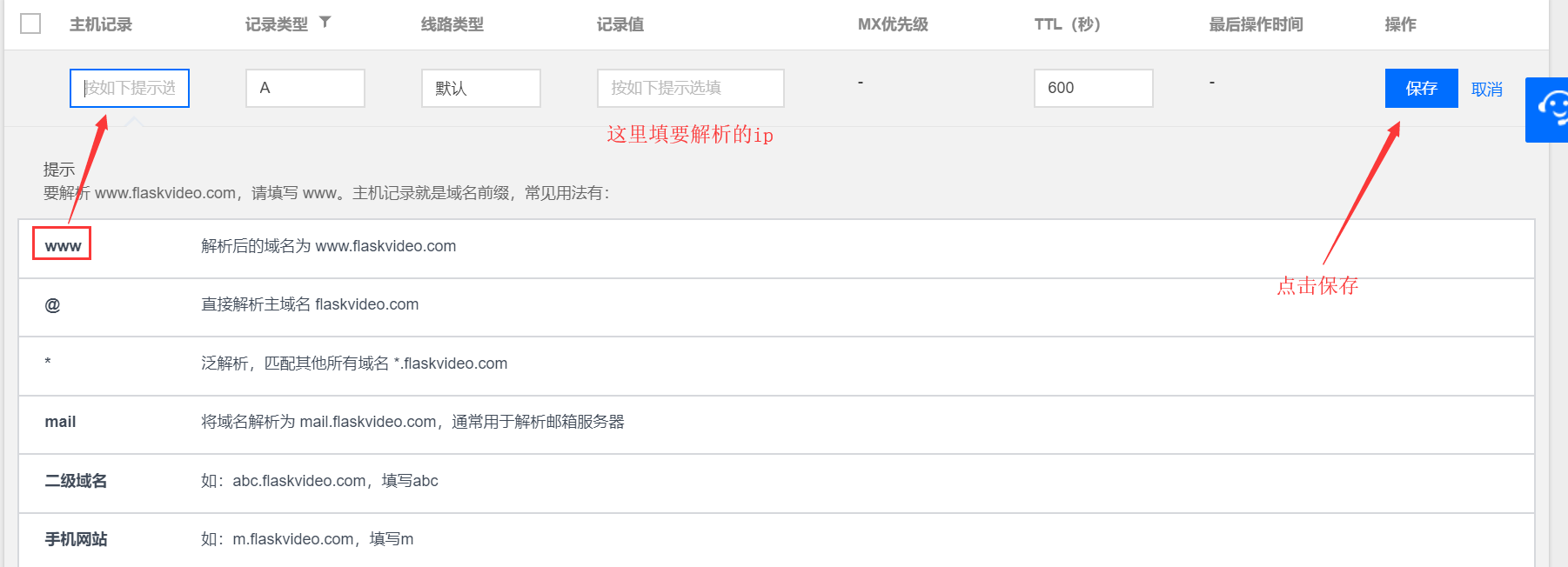Click the blue 保存 button
This screenshot has width=1568, height=567.
tap(1422, 88)
